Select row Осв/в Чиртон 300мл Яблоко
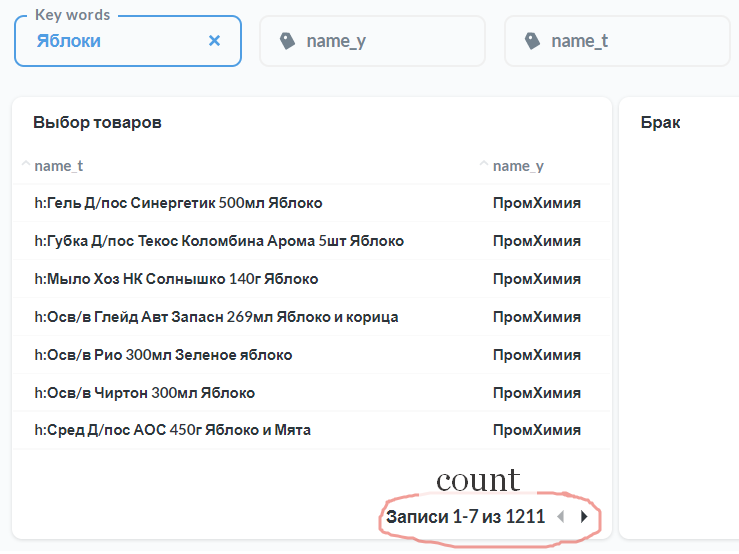Viewport: 739px width, 554px height. [312, 393]
